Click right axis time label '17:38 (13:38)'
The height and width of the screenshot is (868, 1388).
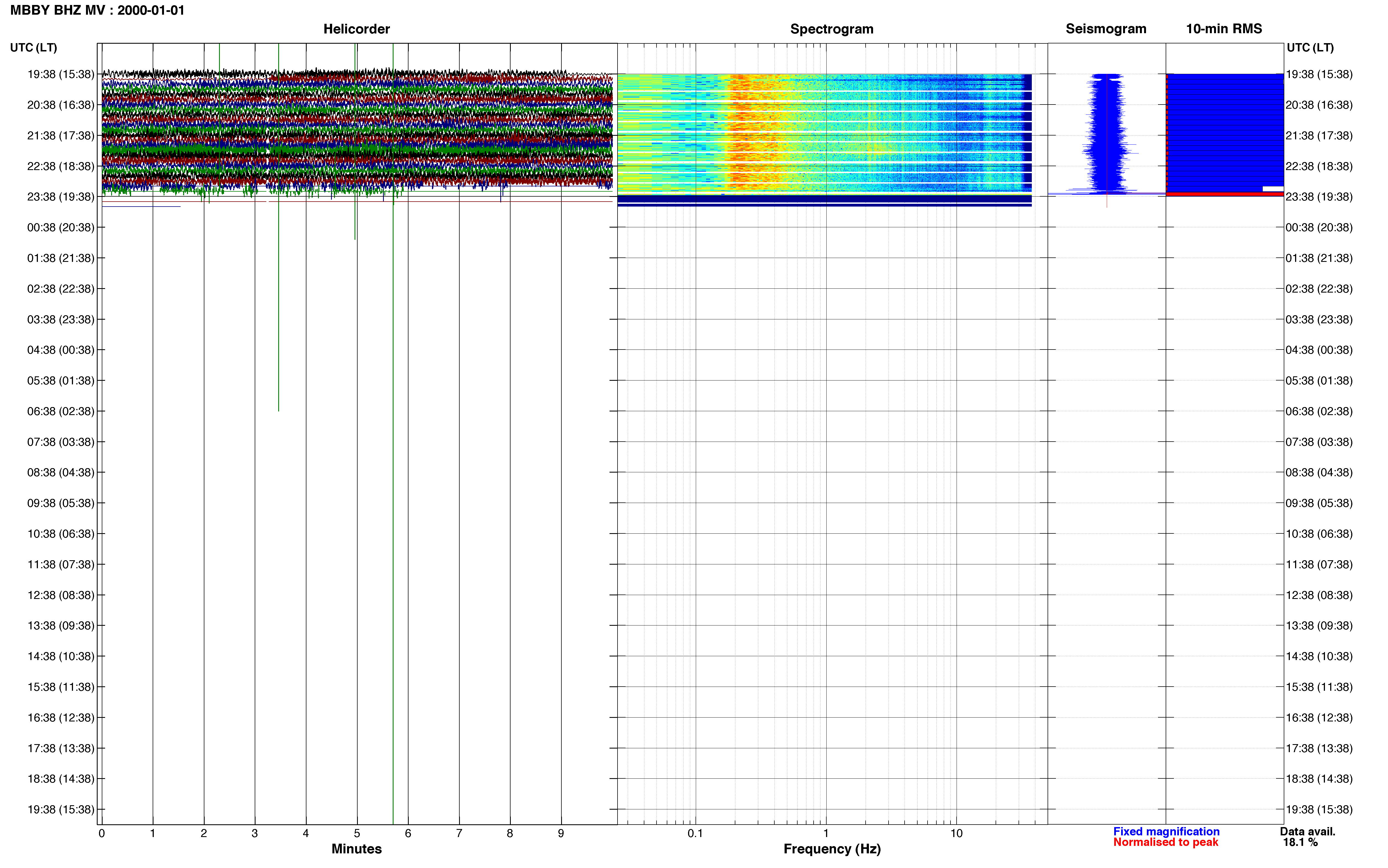[1319, 748]
